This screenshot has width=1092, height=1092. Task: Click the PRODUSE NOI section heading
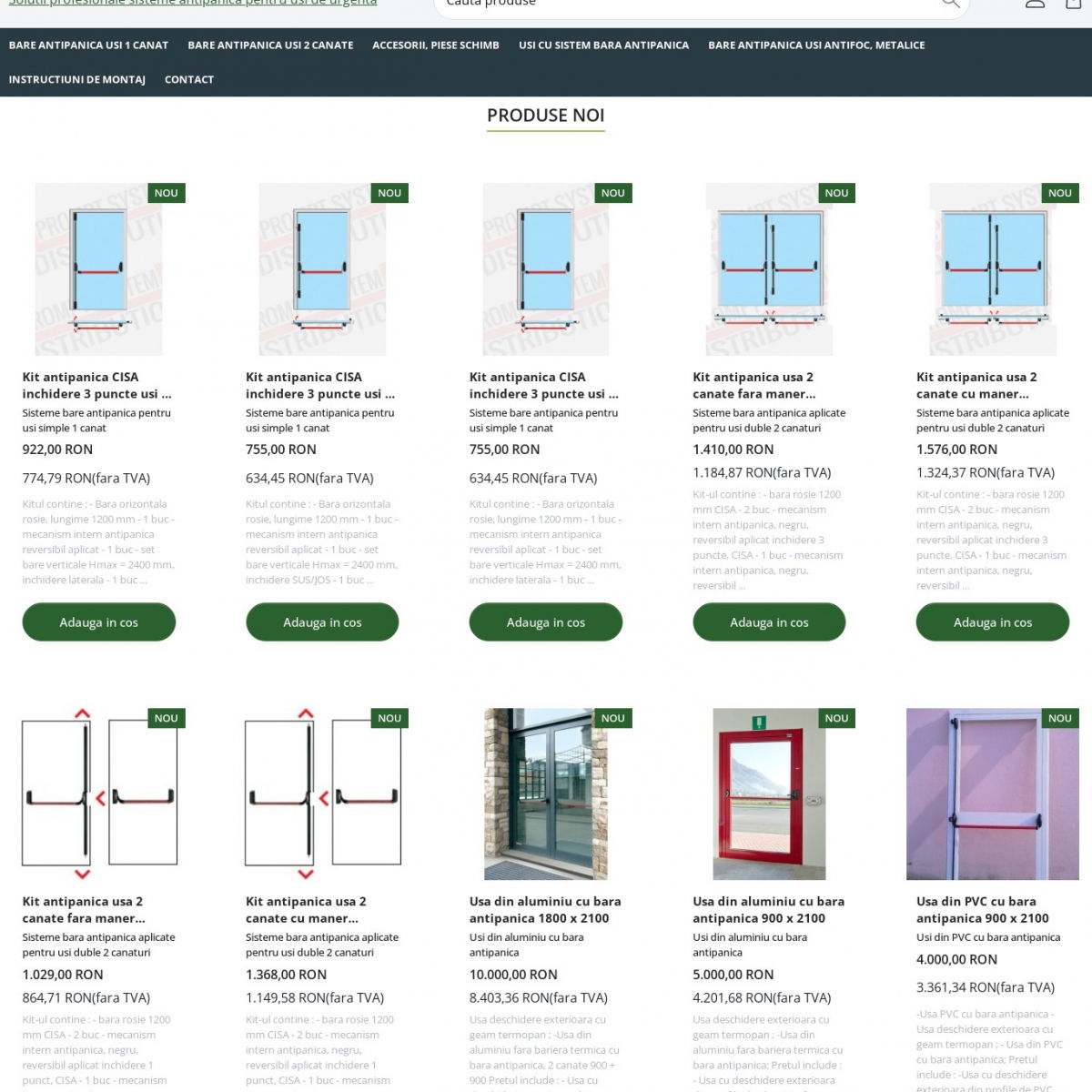545,116
